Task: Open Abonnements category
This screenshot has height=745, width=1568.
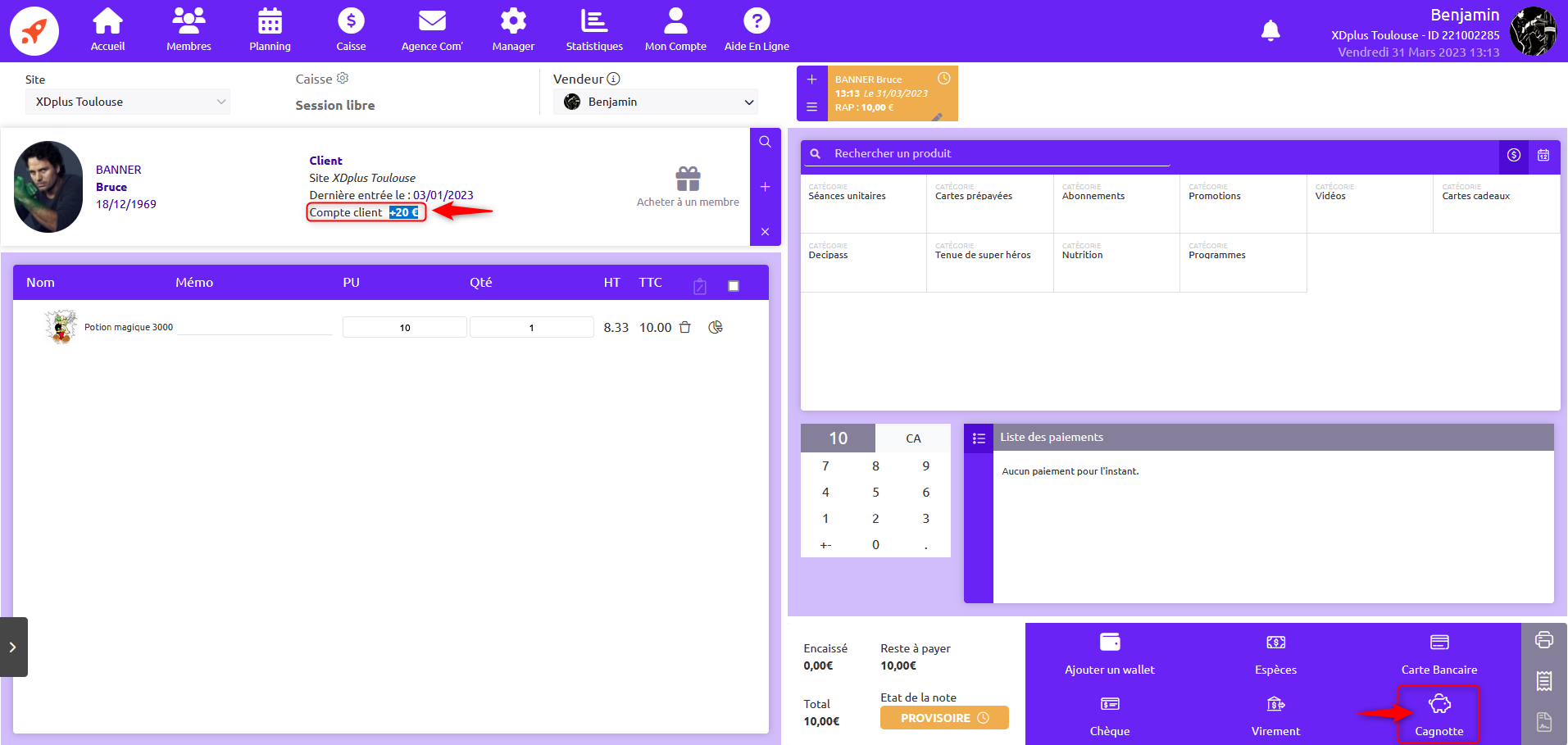Action: (1116, 203)
